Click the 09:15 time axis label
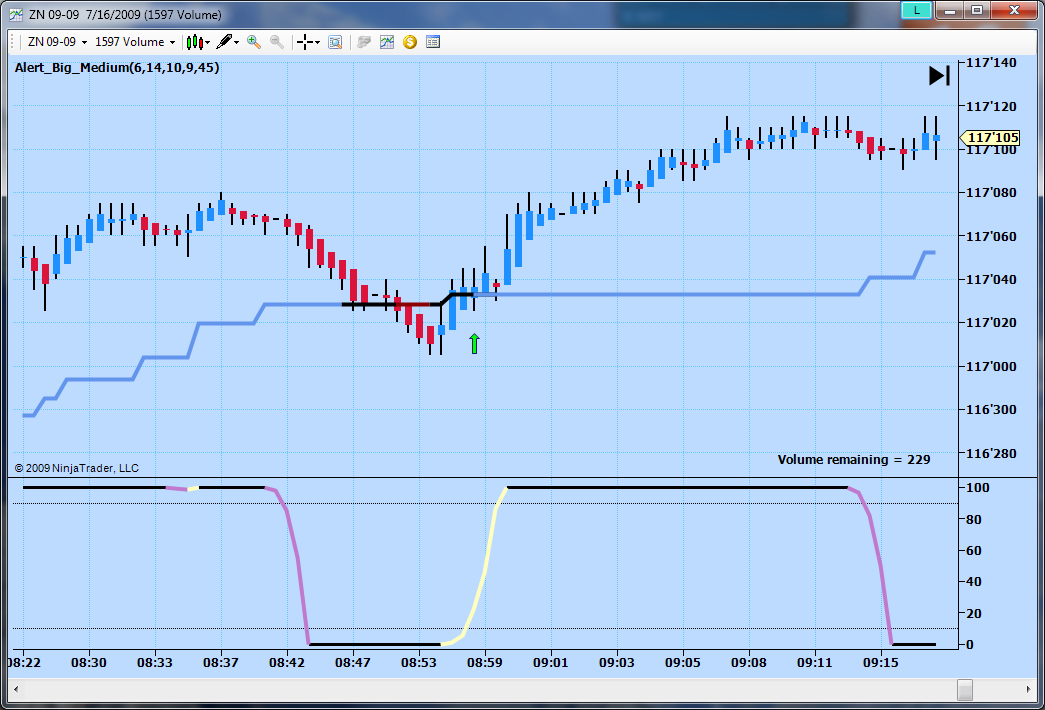Image resolution: width=1045 pixels, height=710 pixels. (x=880, y=663)
